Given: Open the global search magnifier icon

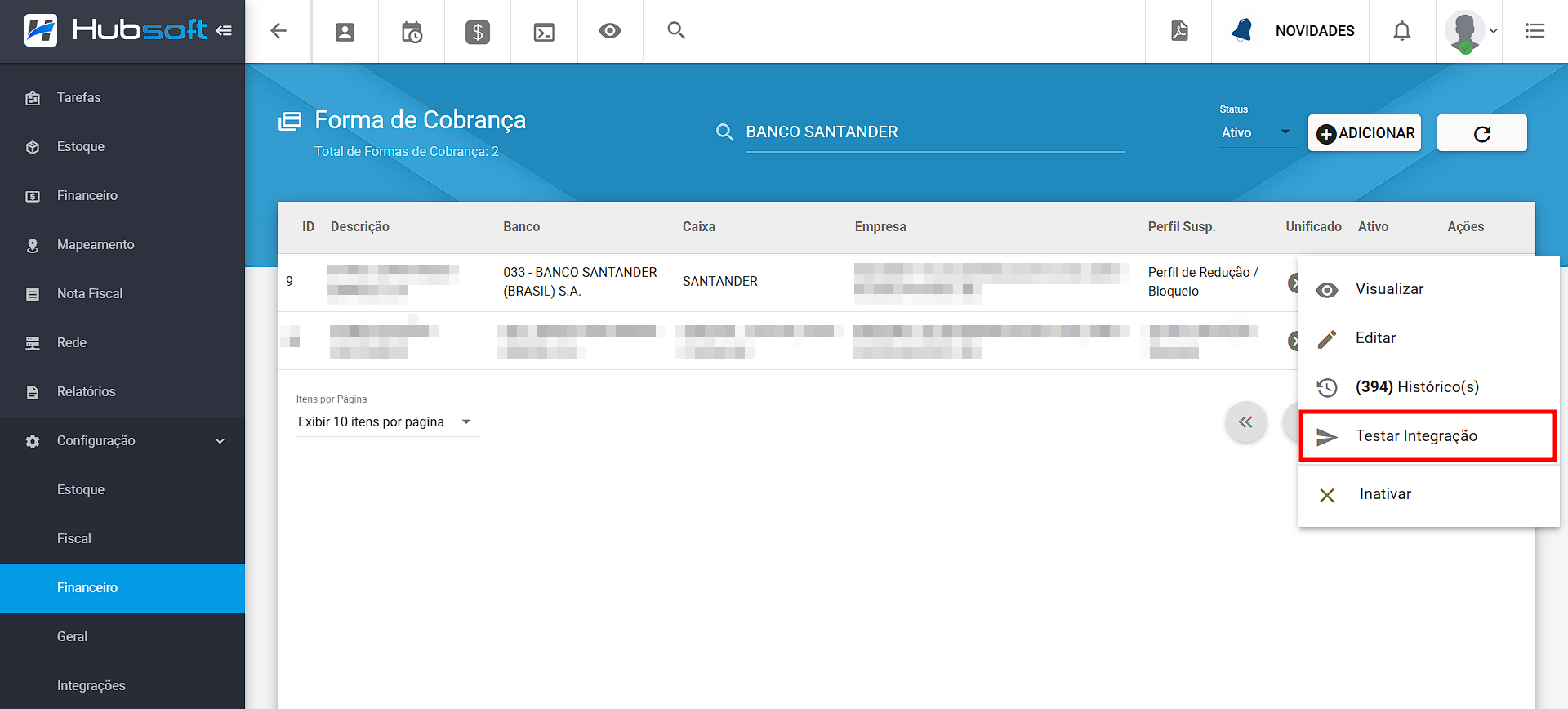Looking at the screenshot, I should tap(676, 30).
